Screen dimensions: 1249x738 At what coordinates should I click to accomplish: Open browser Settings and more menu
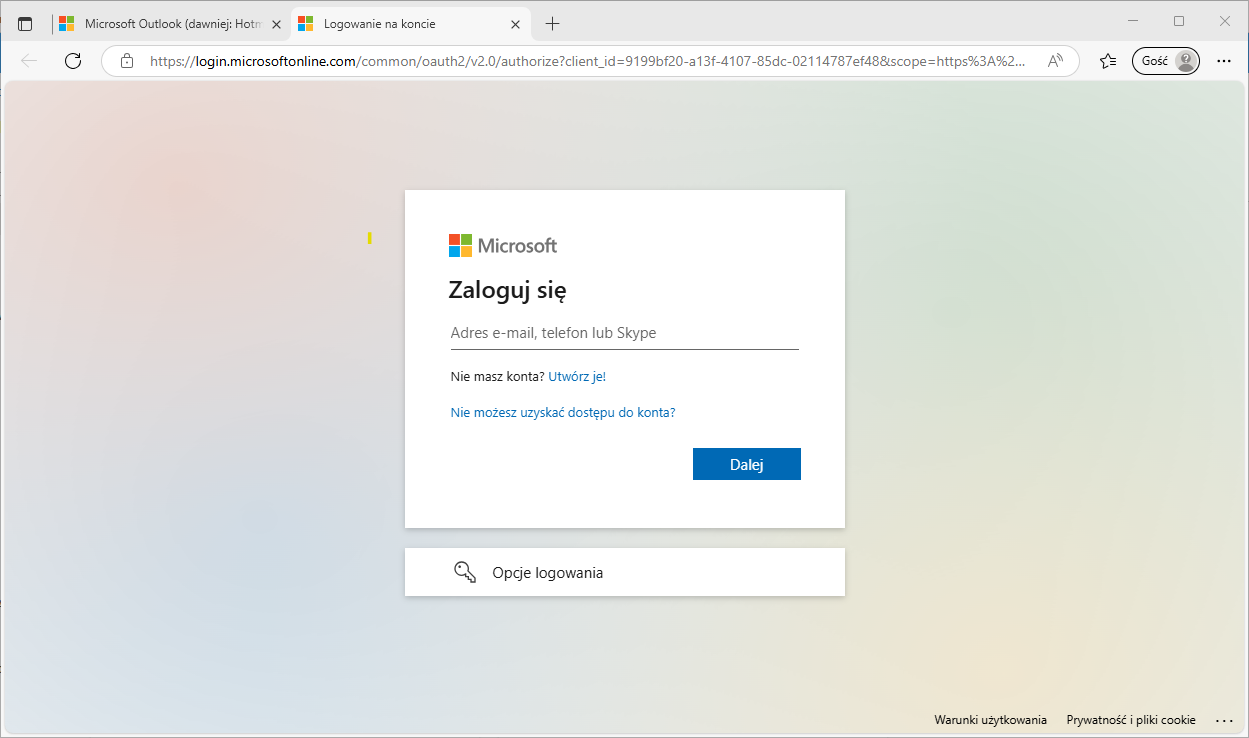[1225, 61]
